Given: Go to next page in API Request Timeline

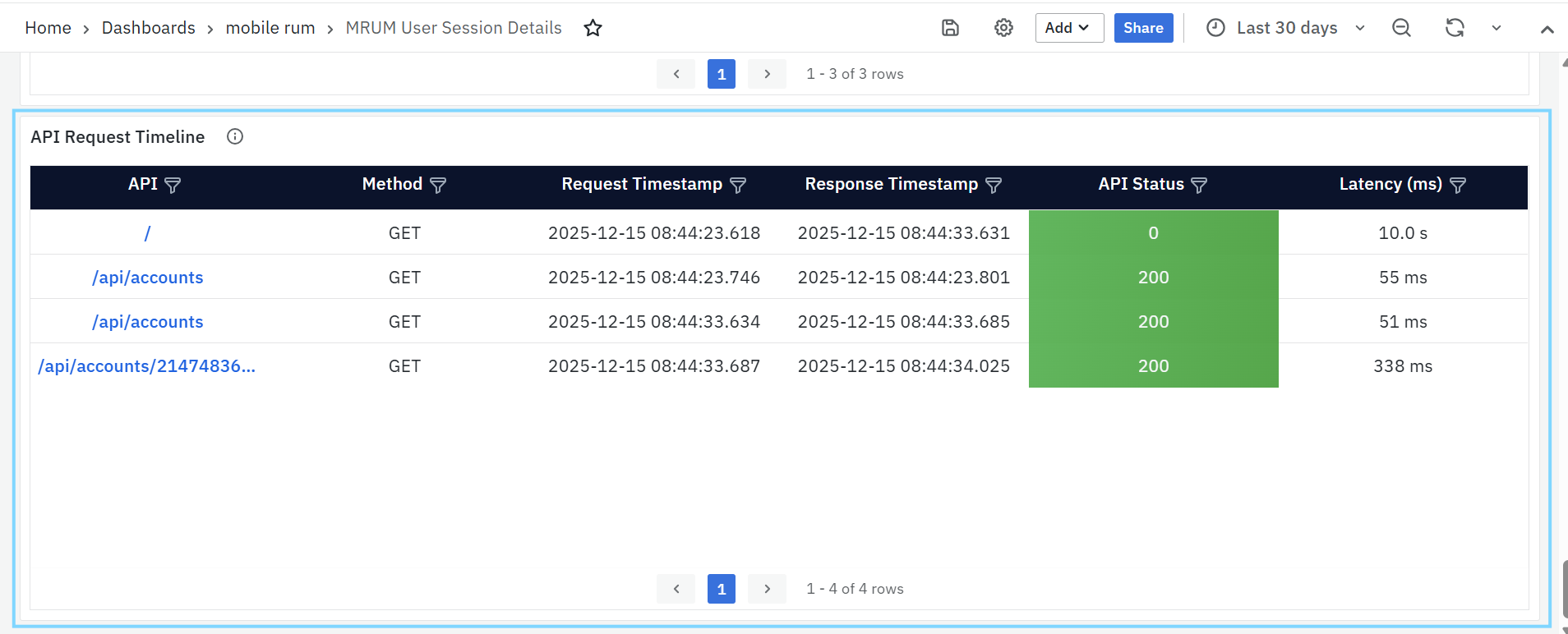Looking at the screenshot, I should coord(767,589).
